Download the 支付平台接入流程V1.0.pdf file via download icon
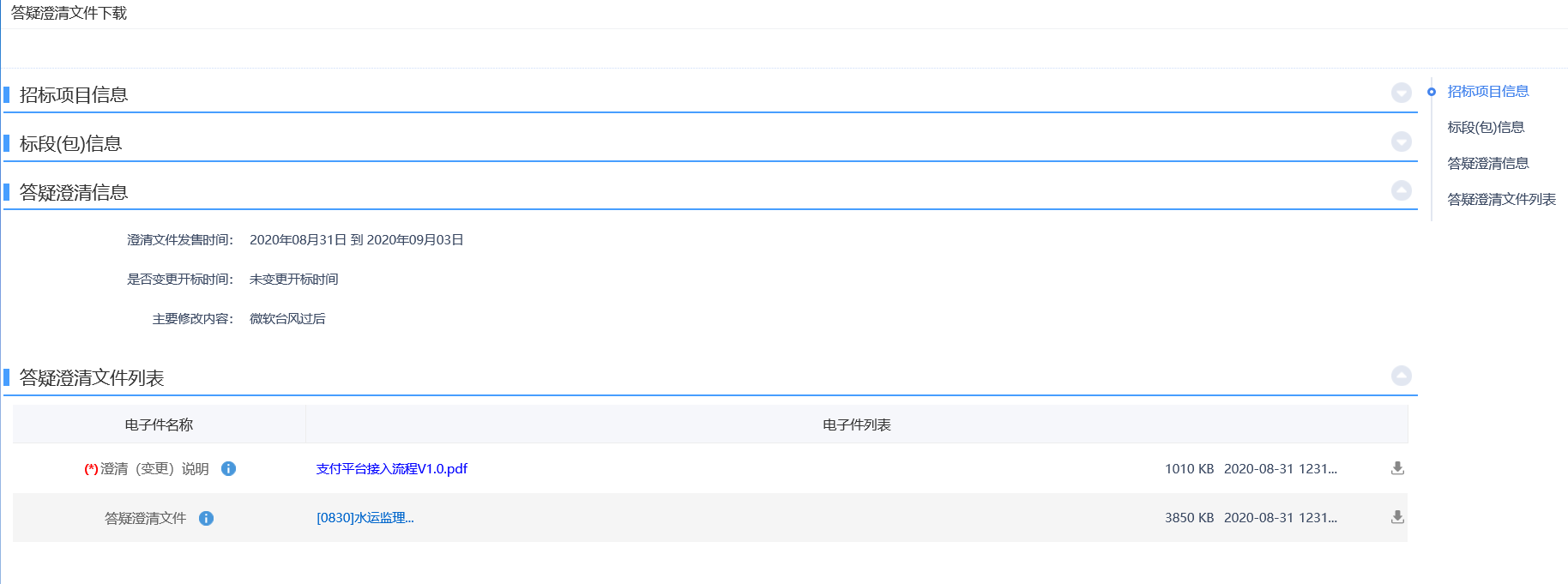The height and width of the screenshot is (584, 1568). (x=1397, y=468)
